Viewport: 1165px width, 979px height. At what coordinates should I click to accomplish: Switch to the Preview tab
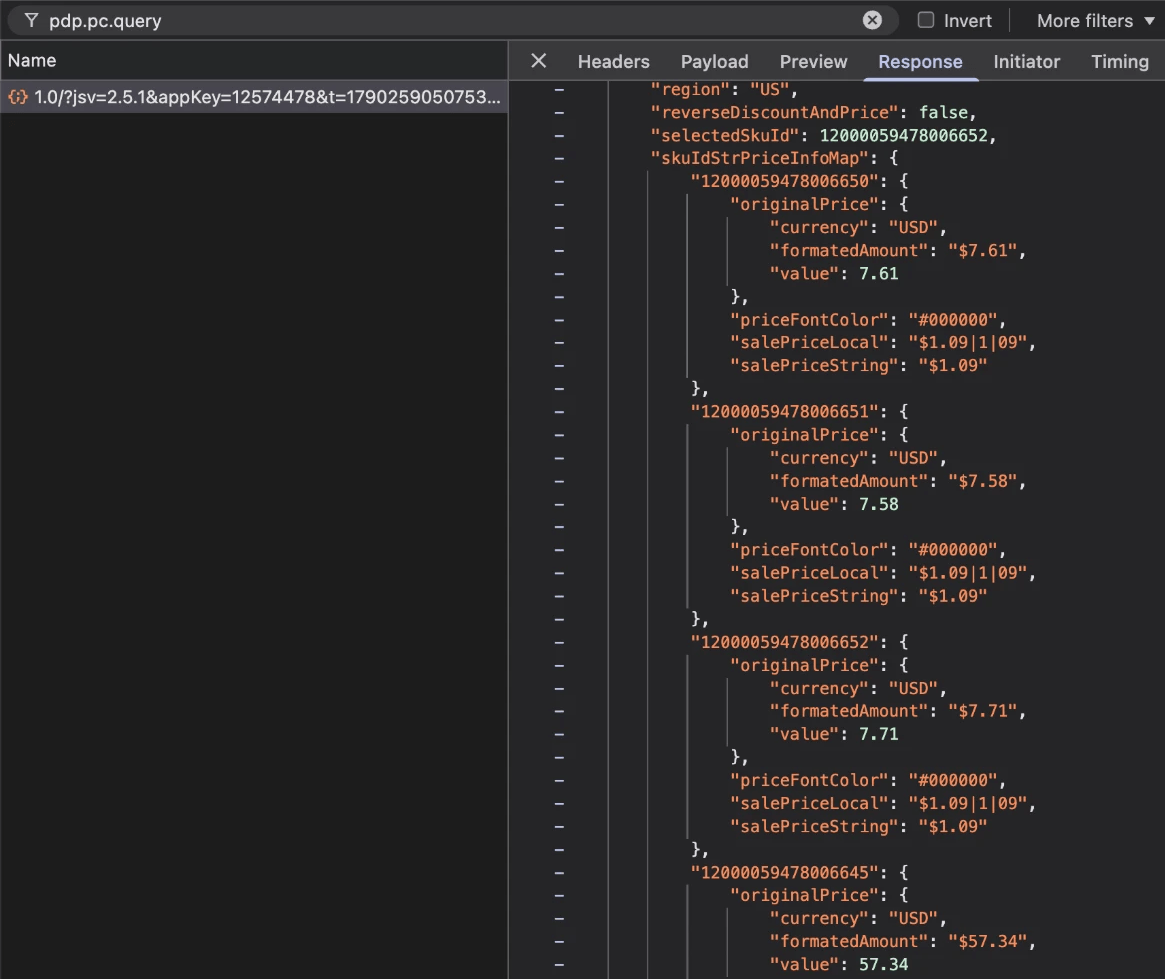tap(813, 62)
